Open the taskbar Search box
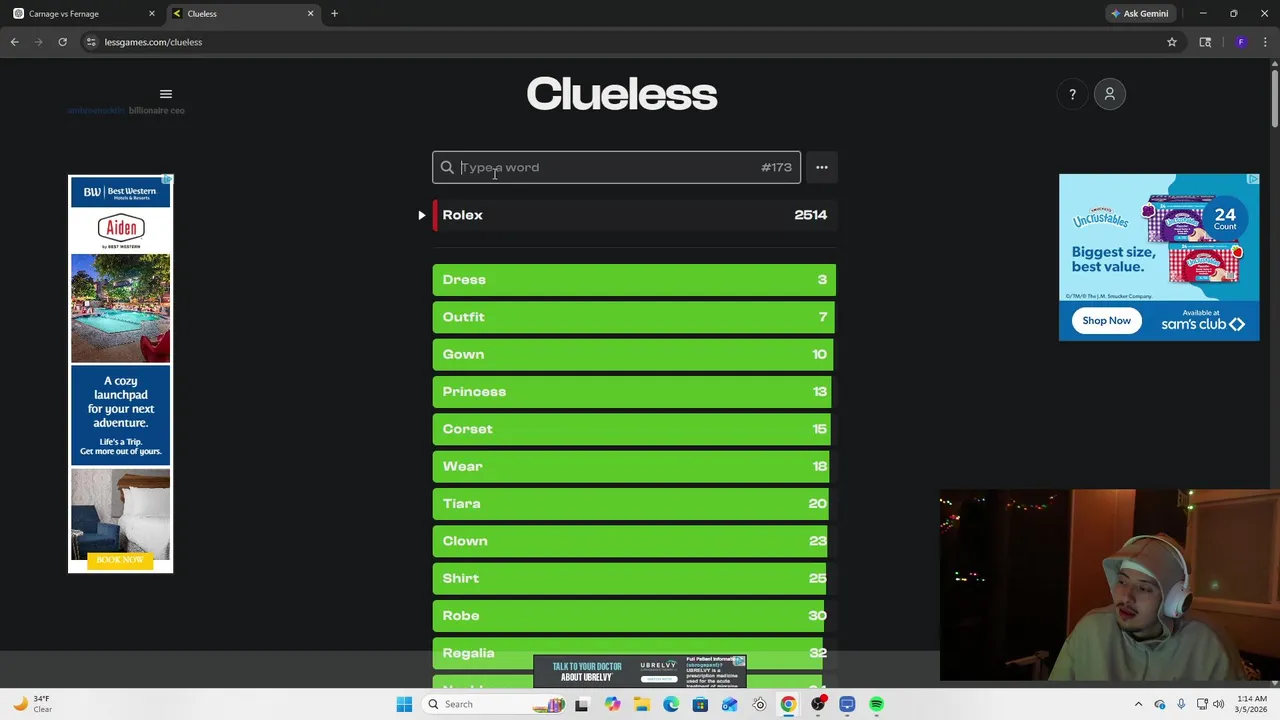 click(493, 704)
